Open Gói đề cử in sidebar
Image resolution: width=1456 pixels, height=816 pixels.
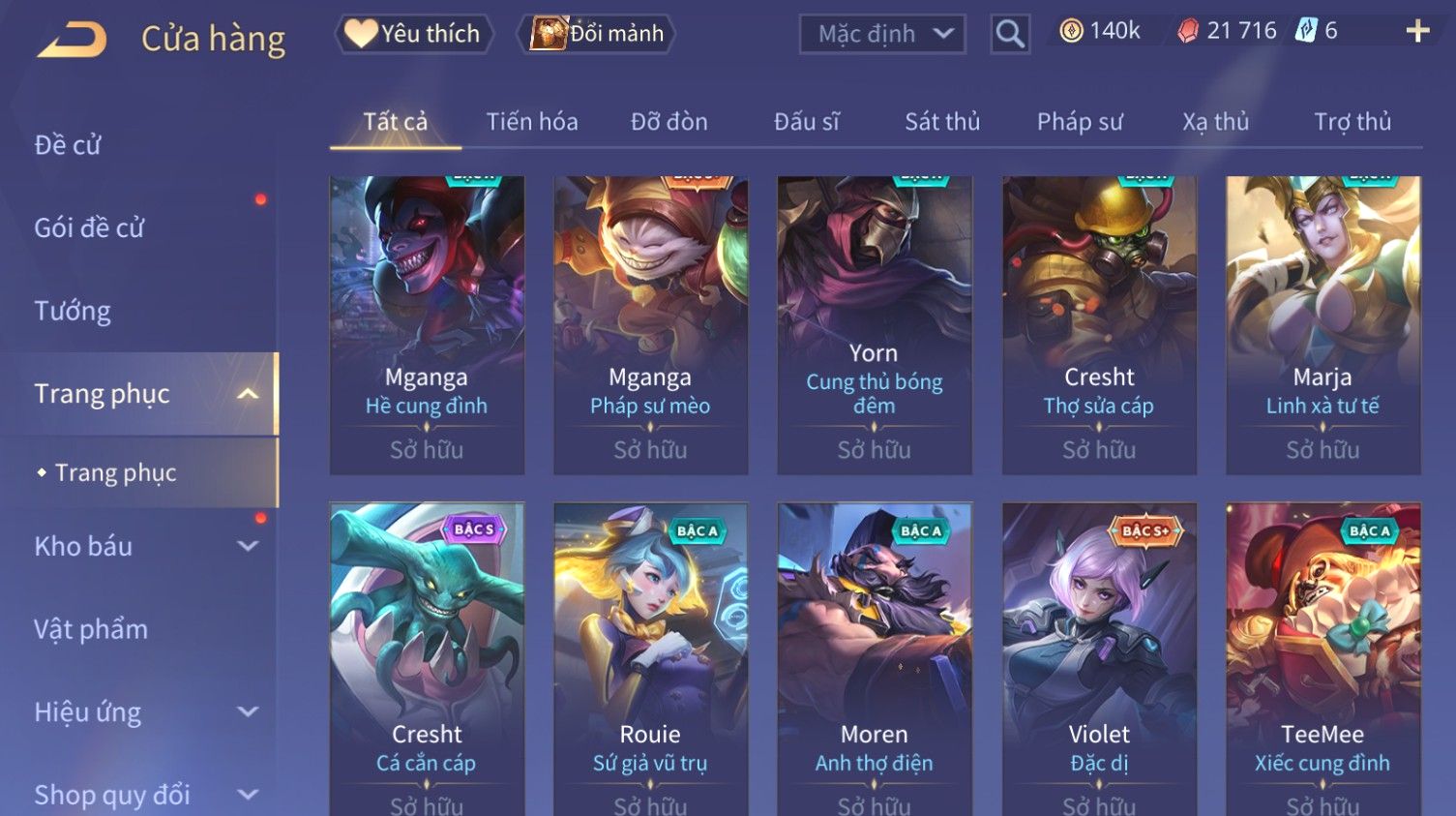[x=90, y=227]
